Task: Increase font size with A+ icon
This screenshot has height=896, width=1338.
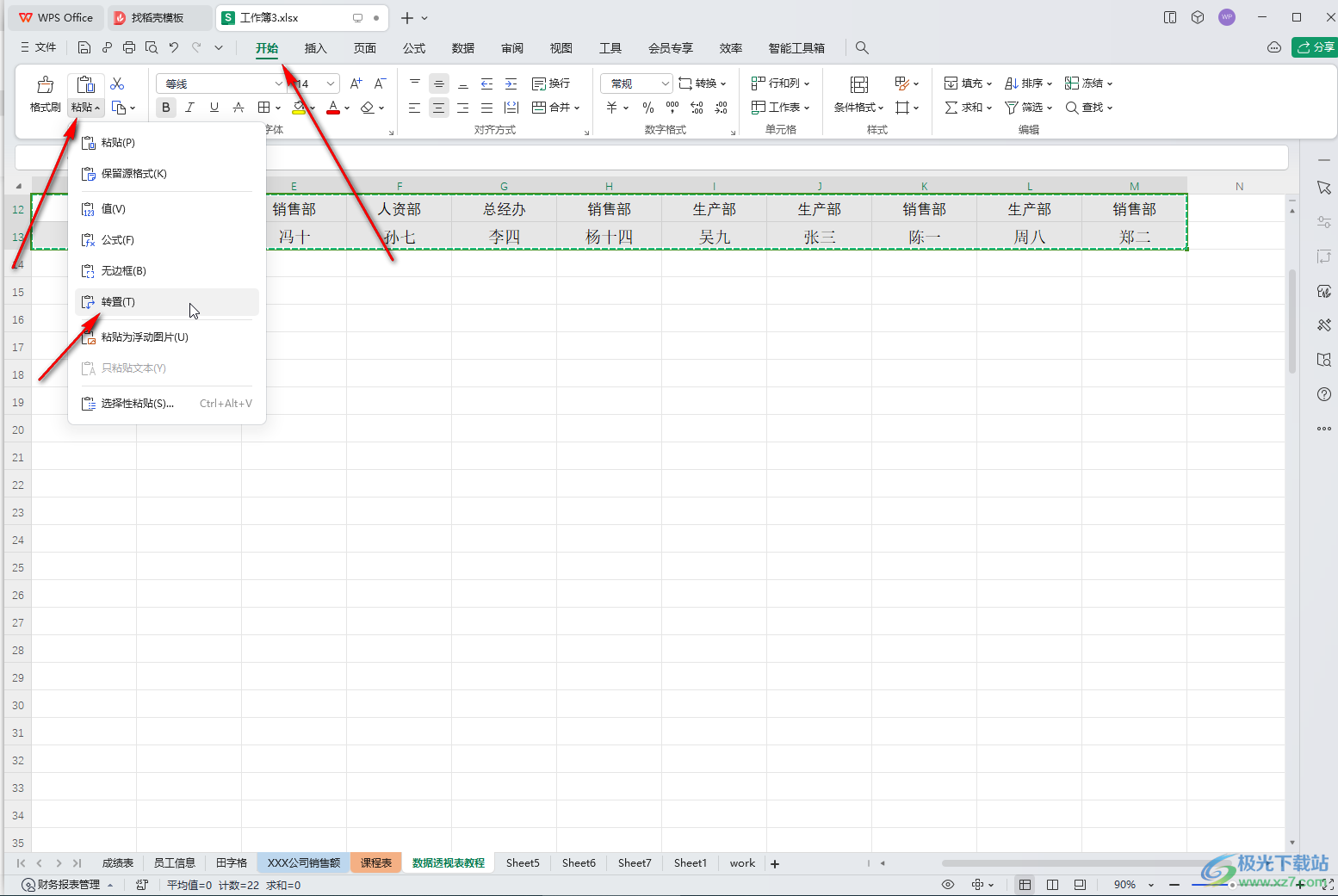Action: point(356,83)
